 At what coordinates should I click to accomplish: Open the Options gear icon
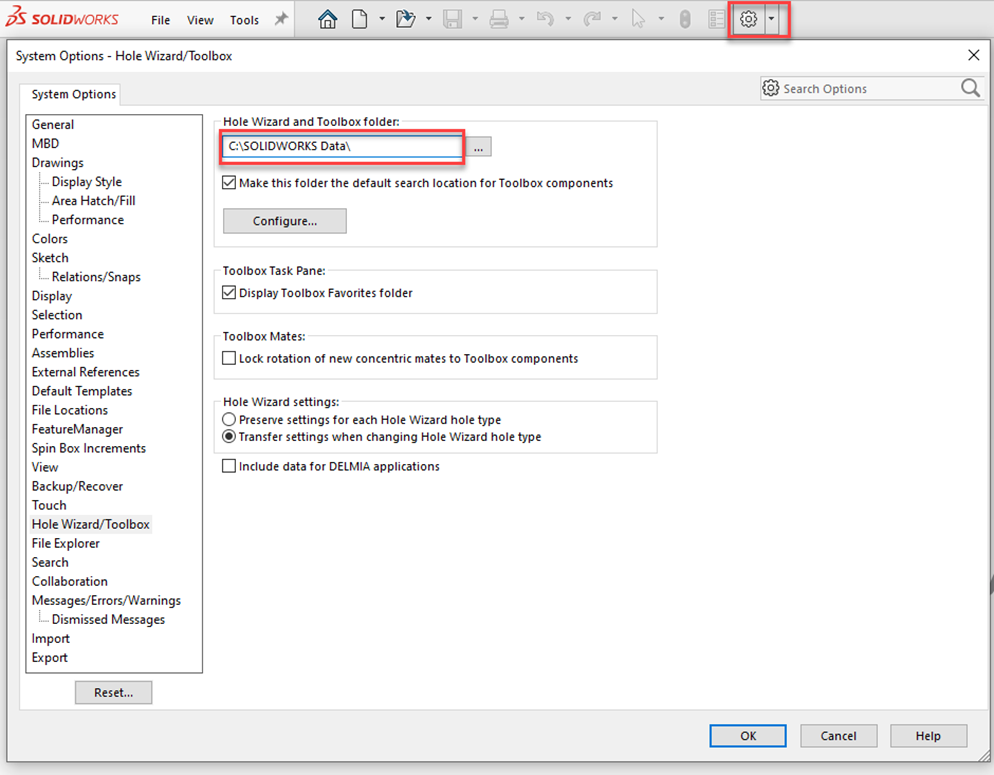pyautogui.click(x=748, y=19)
